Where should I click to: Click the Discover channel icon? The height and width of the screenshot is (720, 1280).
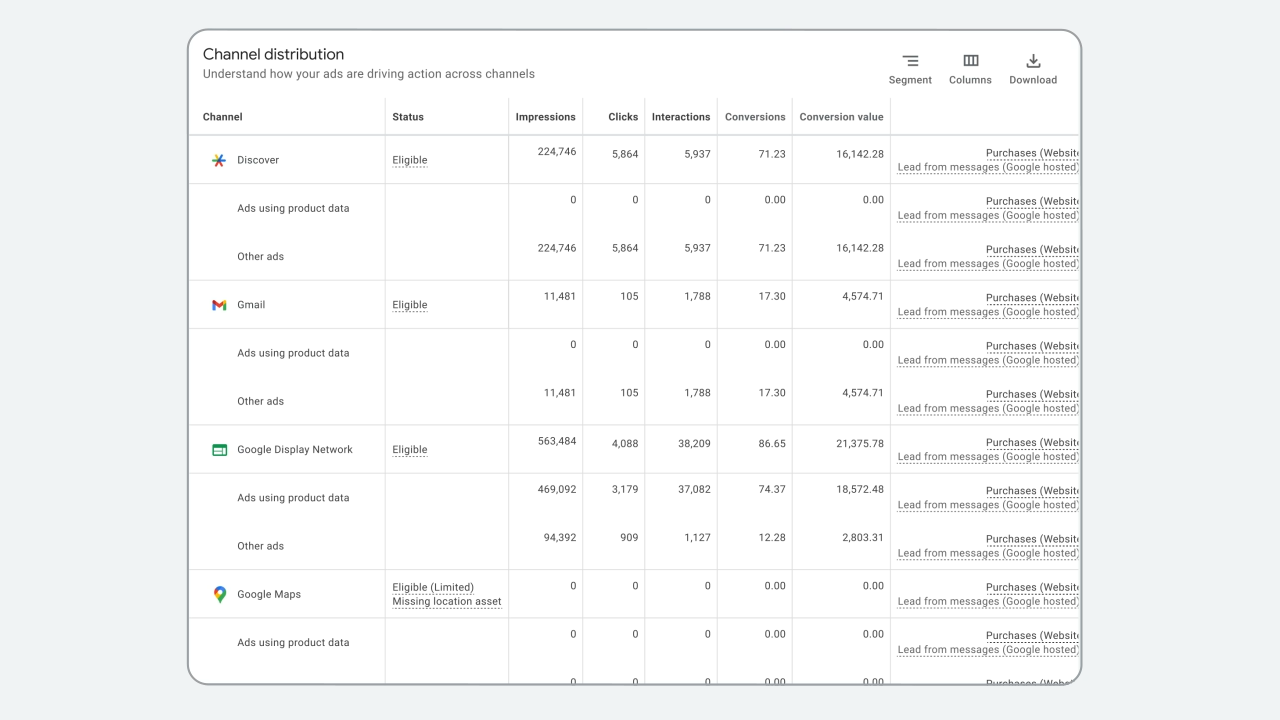point(219,160)
